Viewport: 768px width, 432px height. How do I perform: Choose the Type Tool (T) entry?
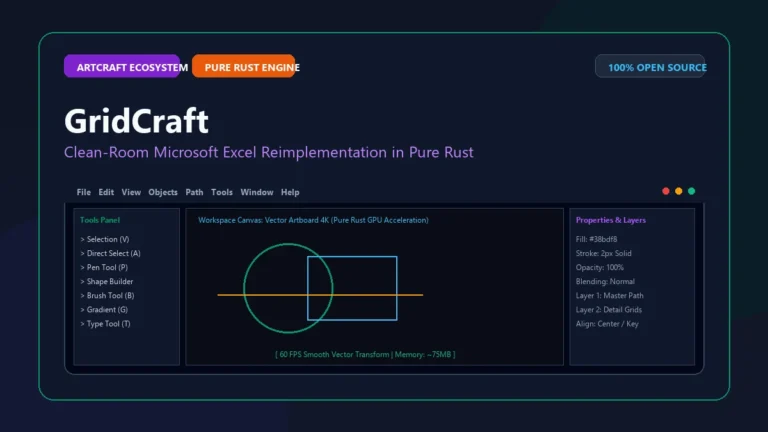pos(105,324)
